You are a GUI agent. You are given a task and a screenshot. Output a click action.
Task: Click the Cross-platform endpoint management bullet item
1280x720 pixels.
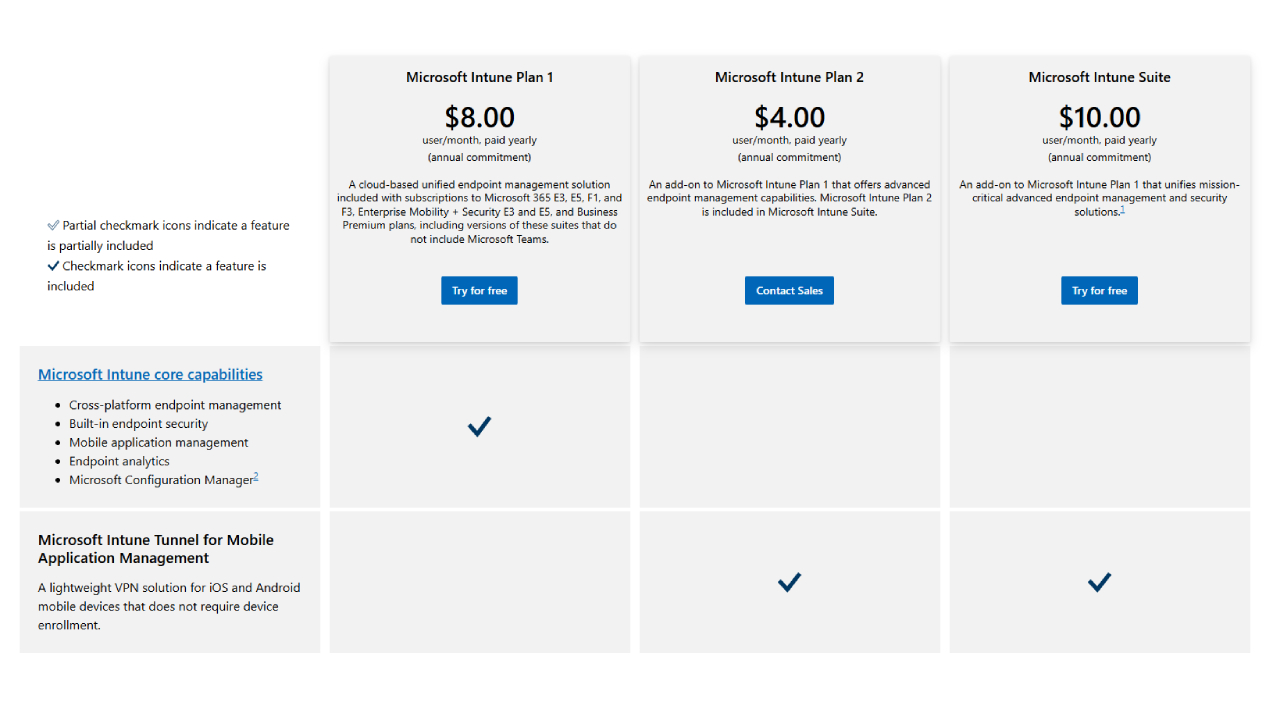176,405
